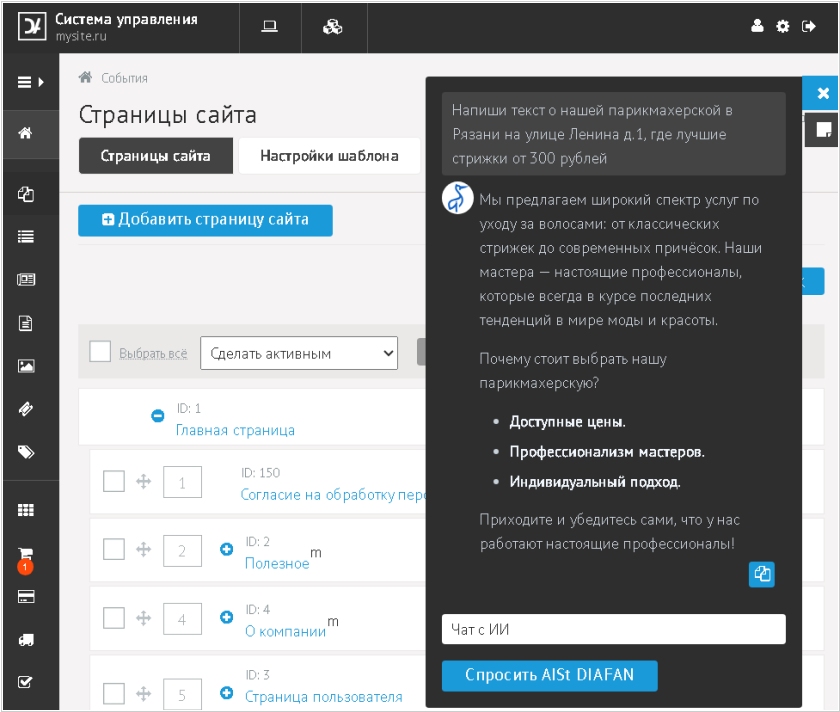The height and width of the screenshot is (712, 840).
Task: Click the copy AI response icon
Action: [762, 574]
